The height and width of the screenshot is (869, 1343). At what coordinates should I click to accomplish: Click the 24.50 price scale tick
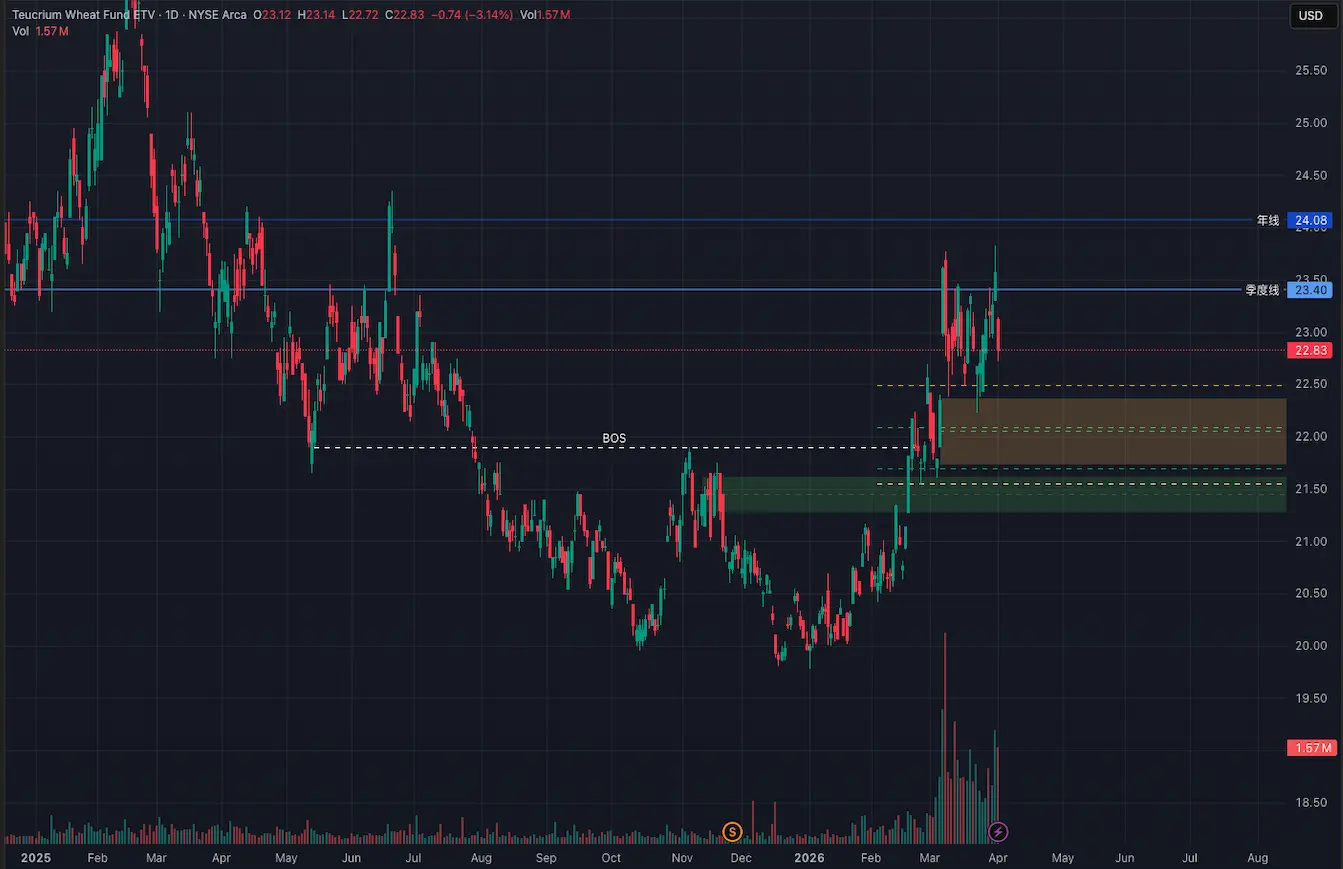coord(1310,176)
